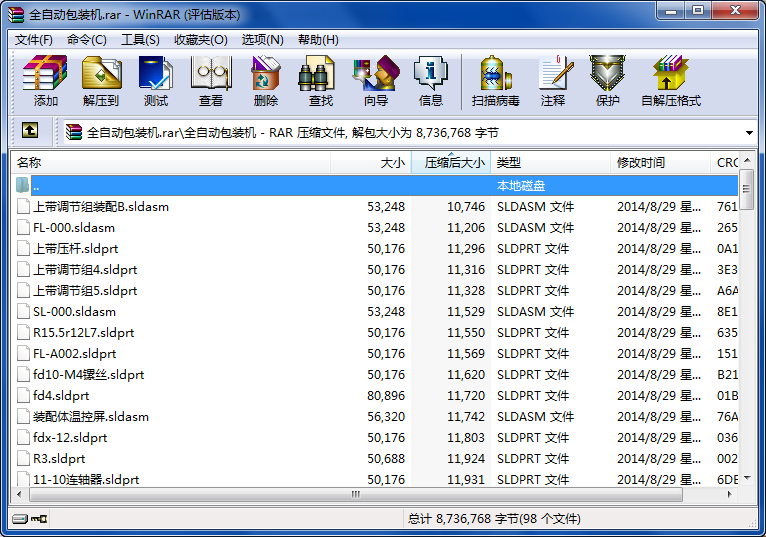This screenshot has width=766, height=537.
Task: Click file icon of R3.sldprt
Action: point(23,459)
